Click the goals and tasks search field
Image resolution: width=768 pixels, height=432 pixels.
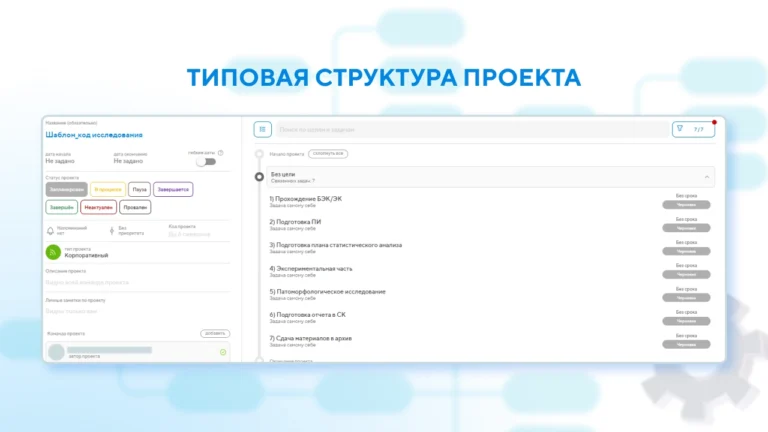472,129
